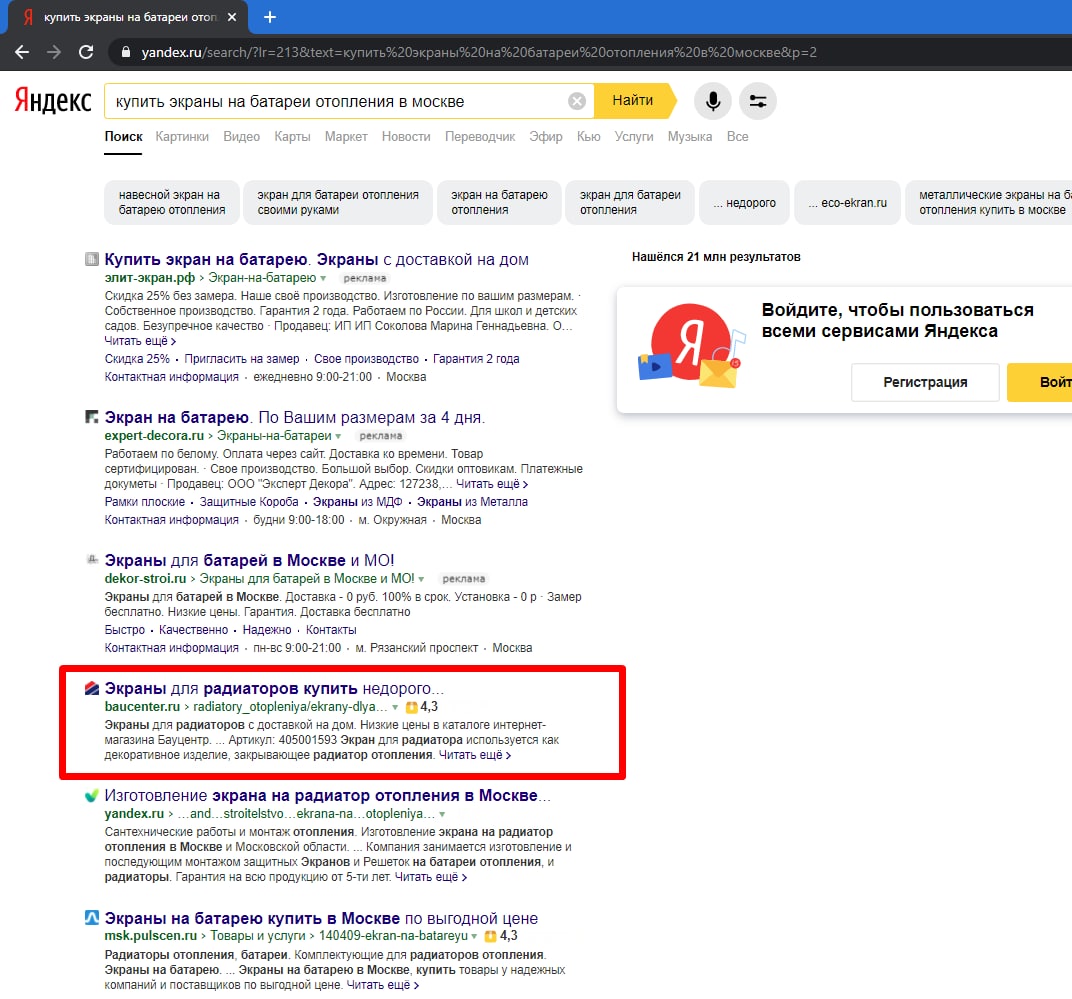Click the Yandex services promo illustration
This screenshot has width=1072, height=999.
click(x=691, y=346)
